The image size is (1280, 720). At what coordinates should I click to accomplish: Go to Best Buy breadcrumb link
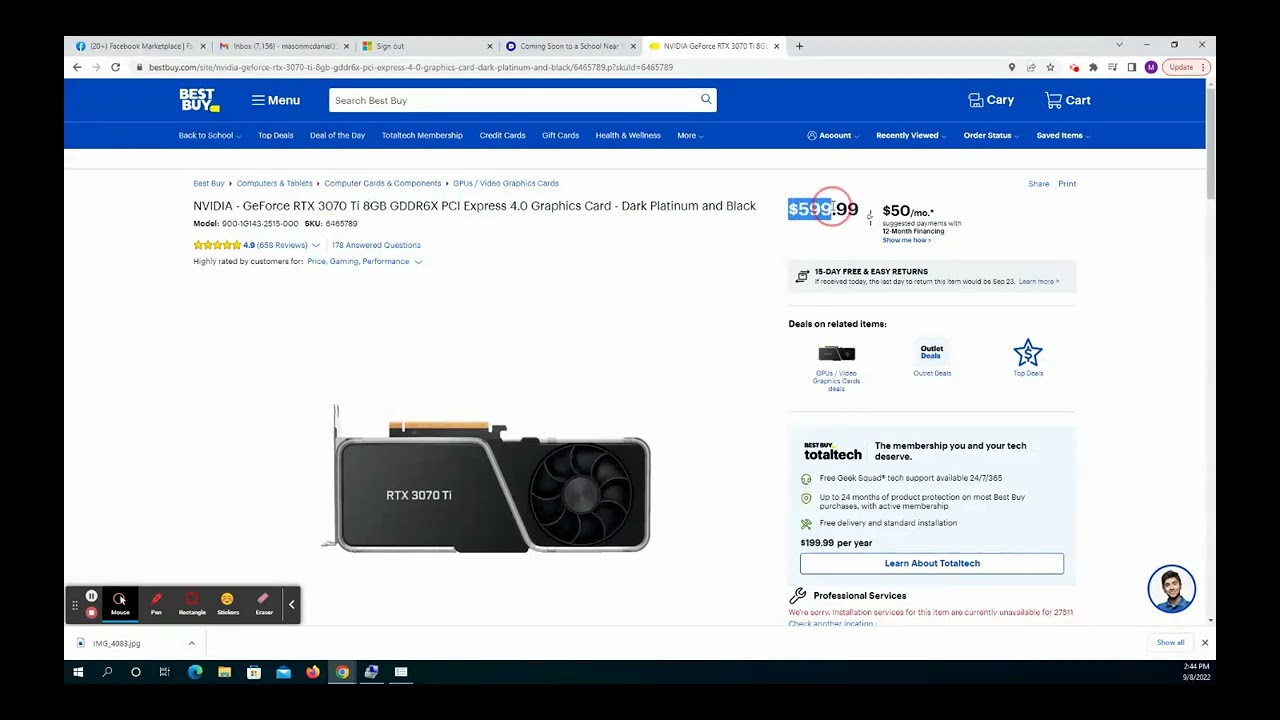pos(209,183)
